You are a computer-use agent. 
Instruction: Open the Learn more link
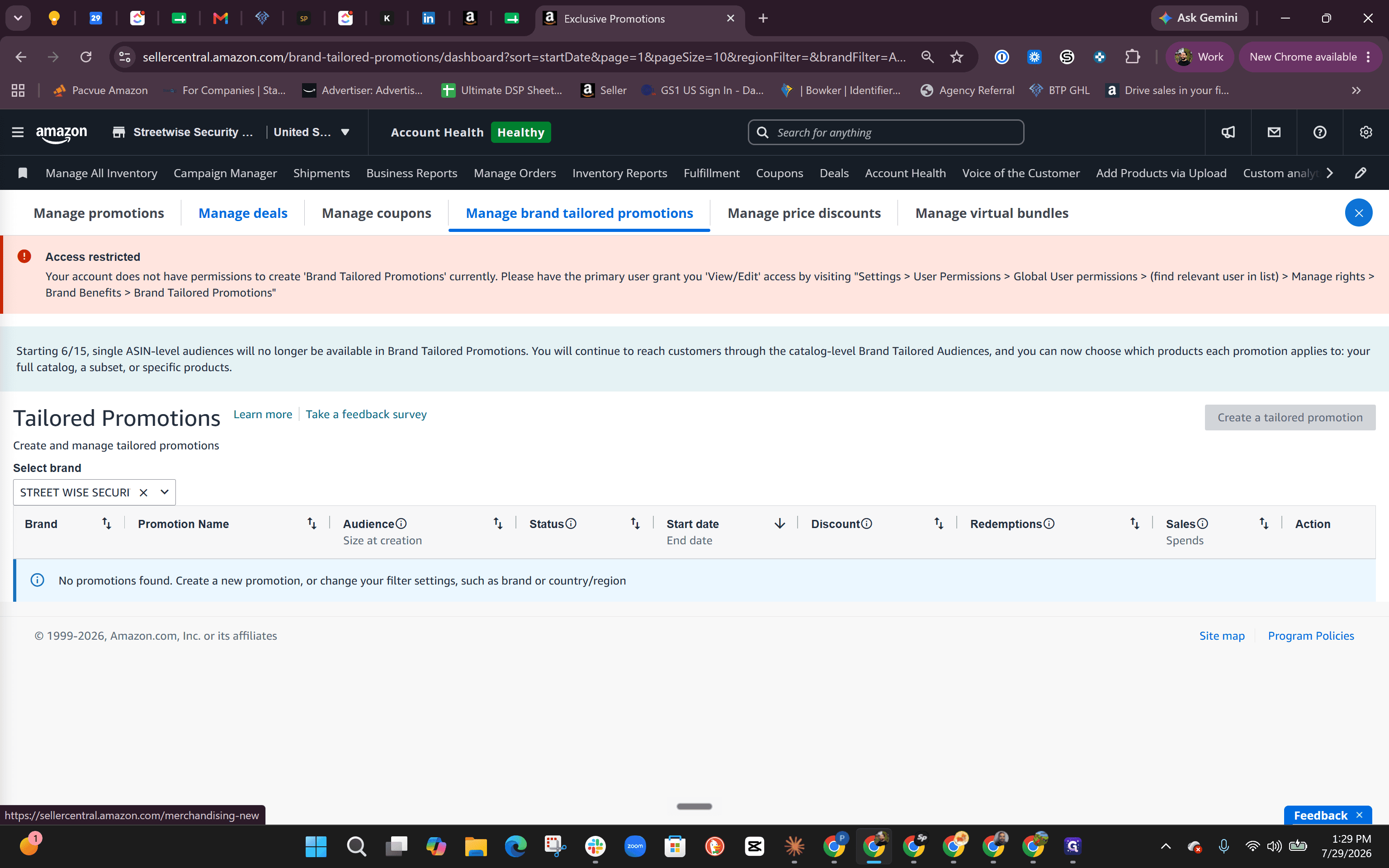tap(263, 414)
